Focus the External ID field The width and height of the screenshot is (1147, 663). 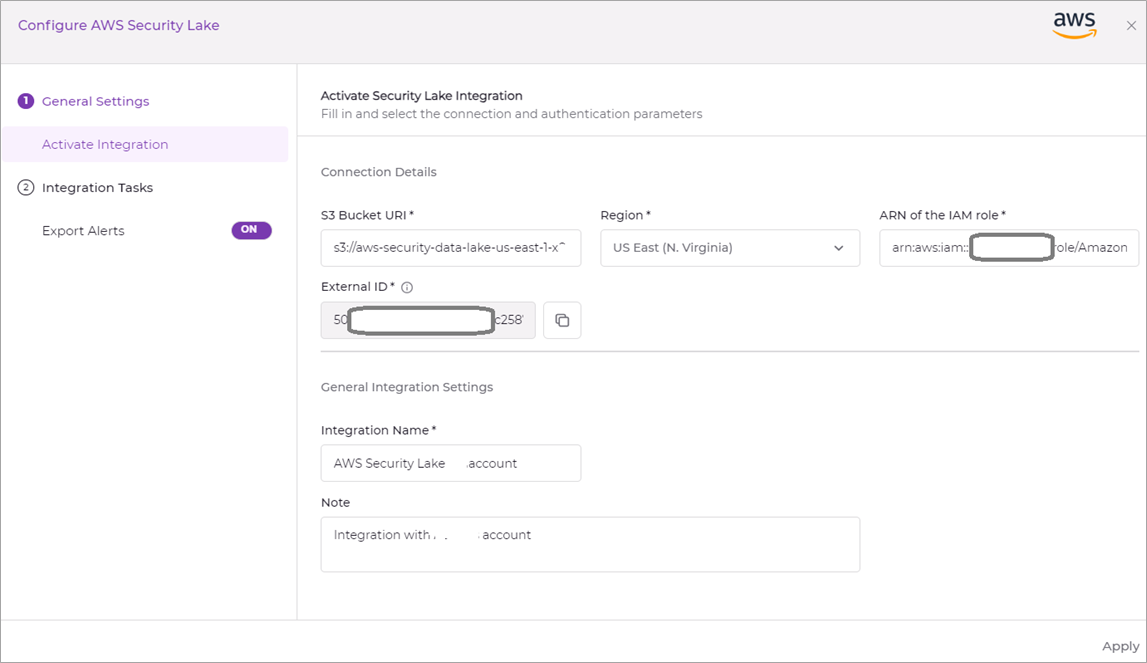(x=428, y=320)
